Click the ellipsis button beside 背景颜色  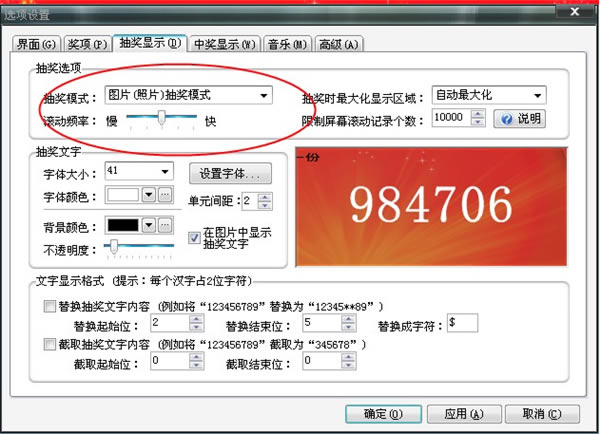165,224
